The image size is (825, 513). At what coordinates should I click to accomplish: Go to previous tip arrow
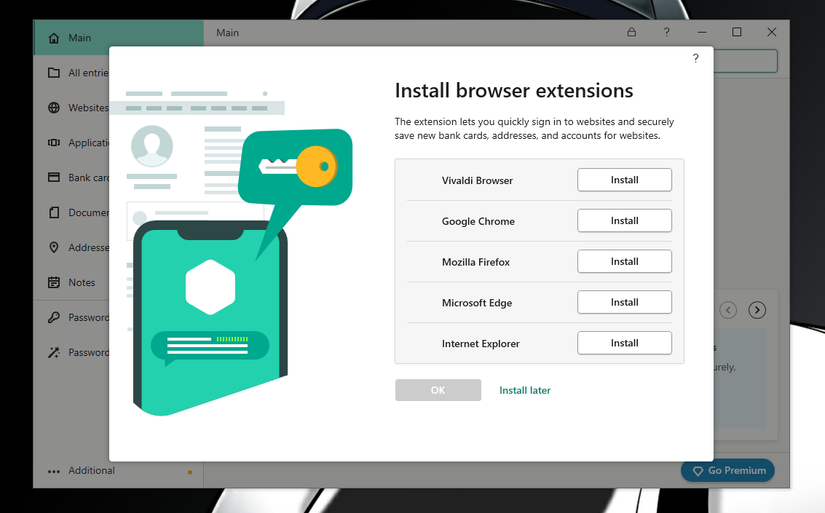click(x=728, y=310)
